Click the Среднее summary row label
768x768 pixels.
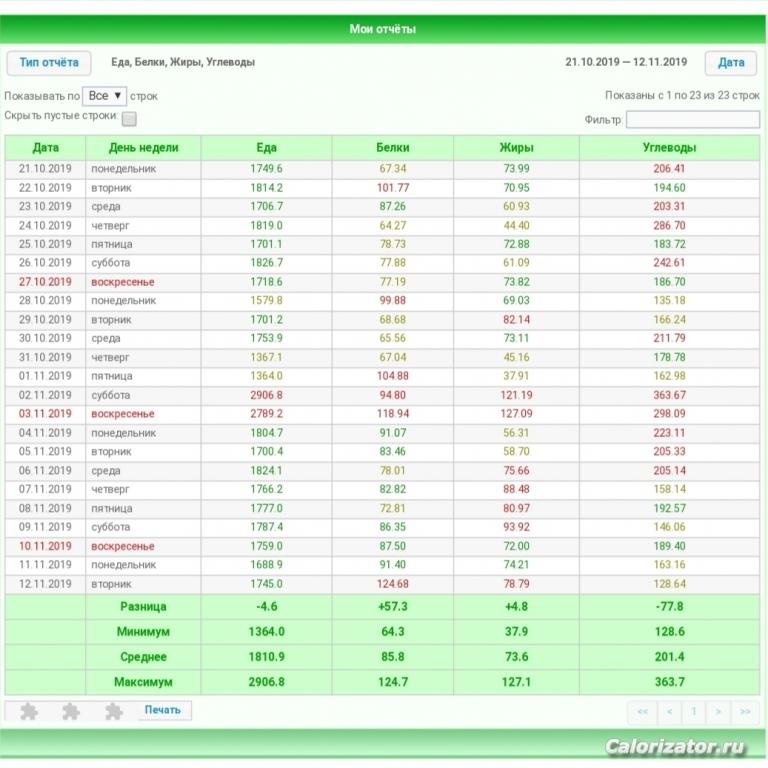[x=143, y=657]
